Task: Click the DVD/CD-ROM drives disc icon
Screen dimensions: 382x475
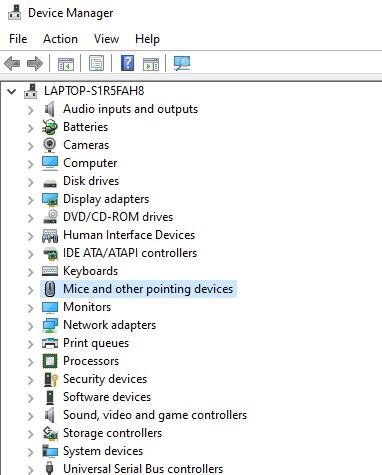Action: (x=50, y=217)
